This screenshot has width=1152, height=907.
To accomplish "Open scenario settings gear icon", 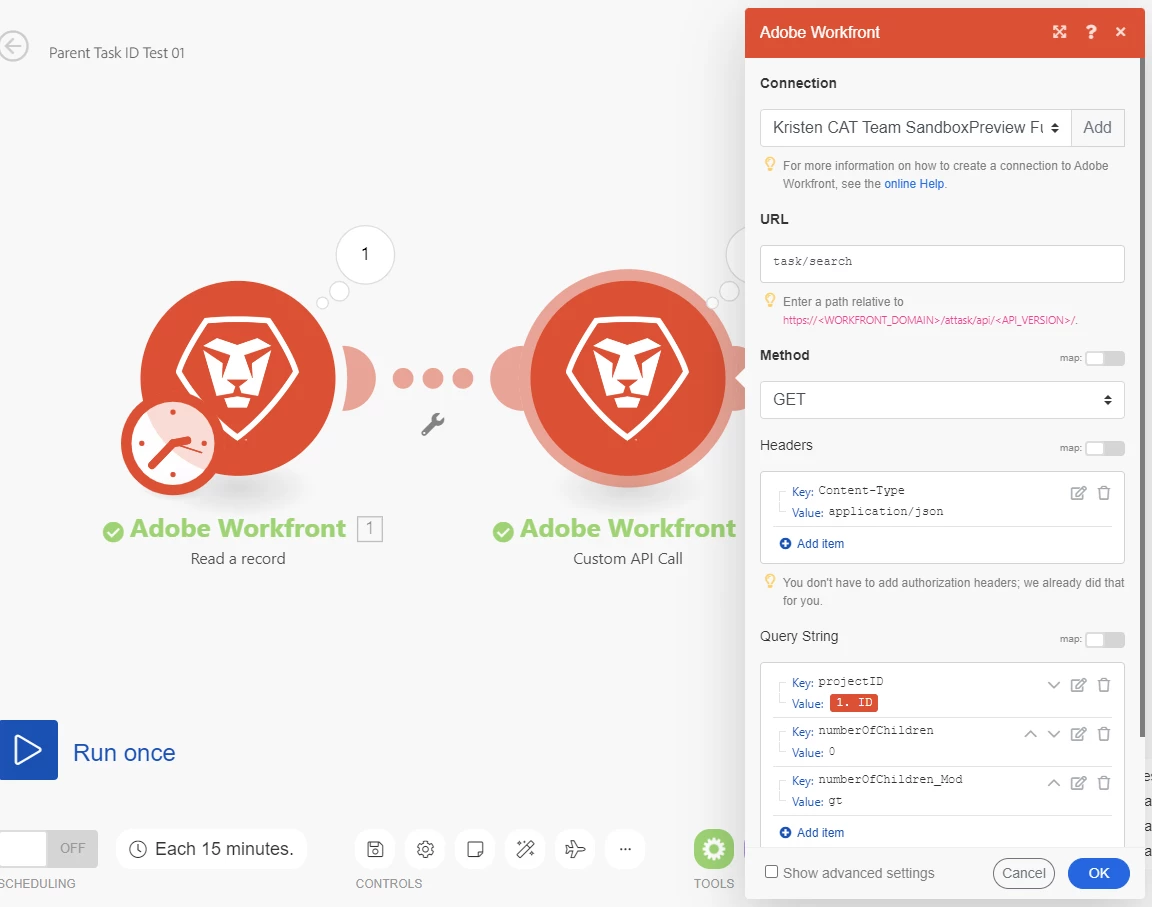I will [x=425, y=849].
